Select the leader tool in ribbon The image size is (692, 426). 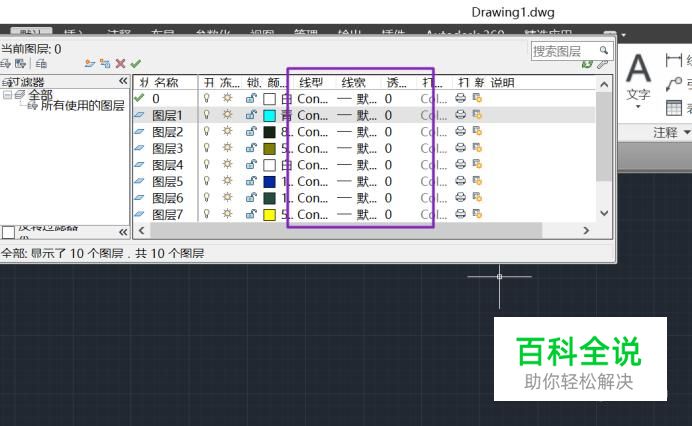tap(673, 84)
